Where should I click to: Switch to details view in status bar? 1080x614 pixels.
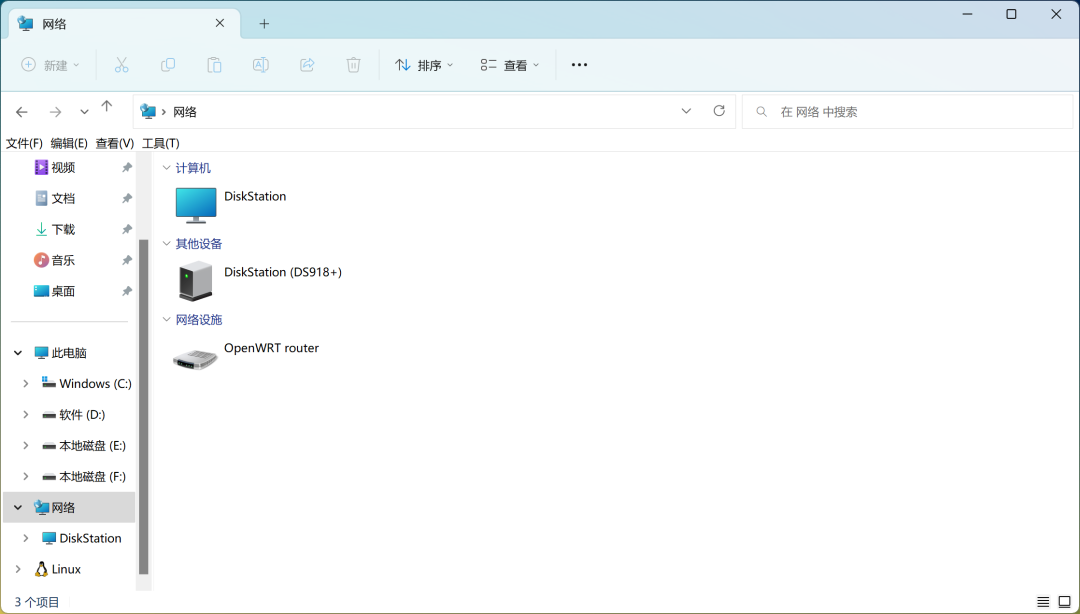coord(1043,602)
